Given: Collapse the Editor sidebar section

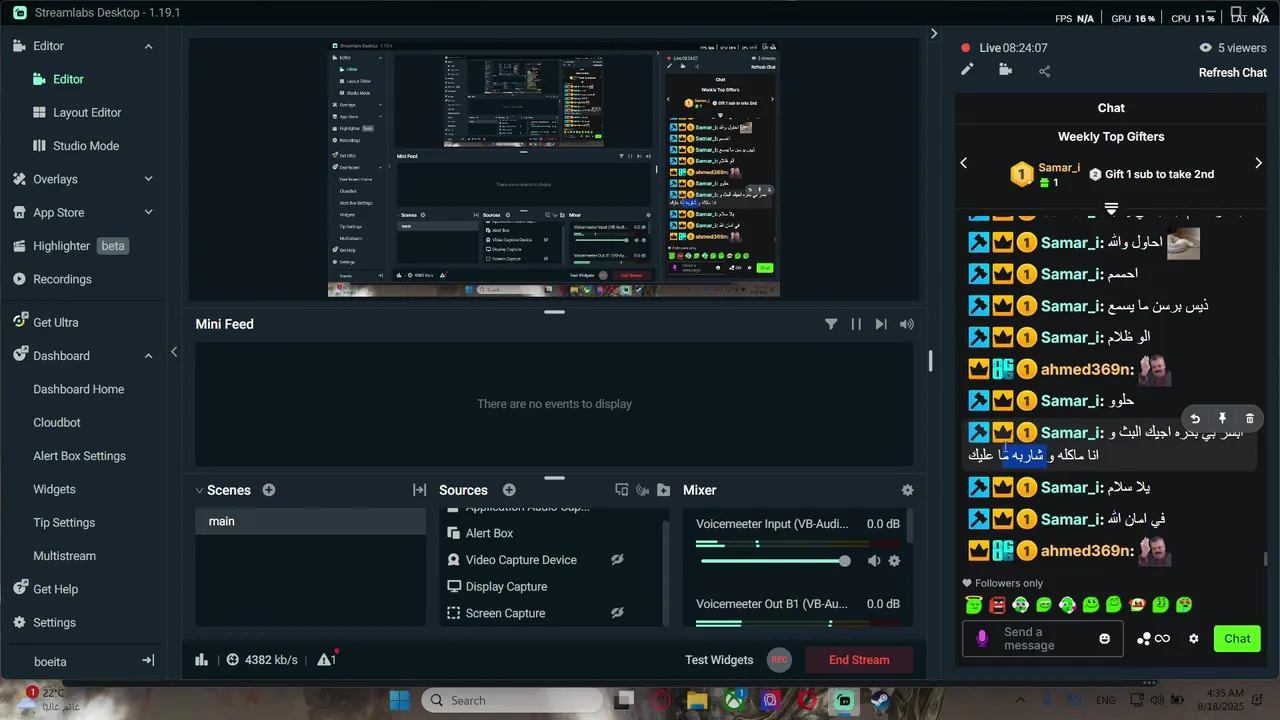Looking at the screenshot, I should point(148,46).
